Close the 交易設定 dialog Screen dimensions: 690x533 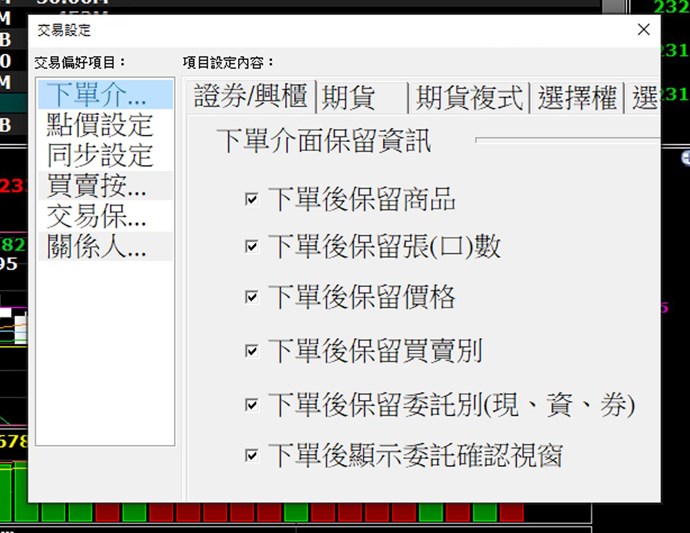click(643, 30)
